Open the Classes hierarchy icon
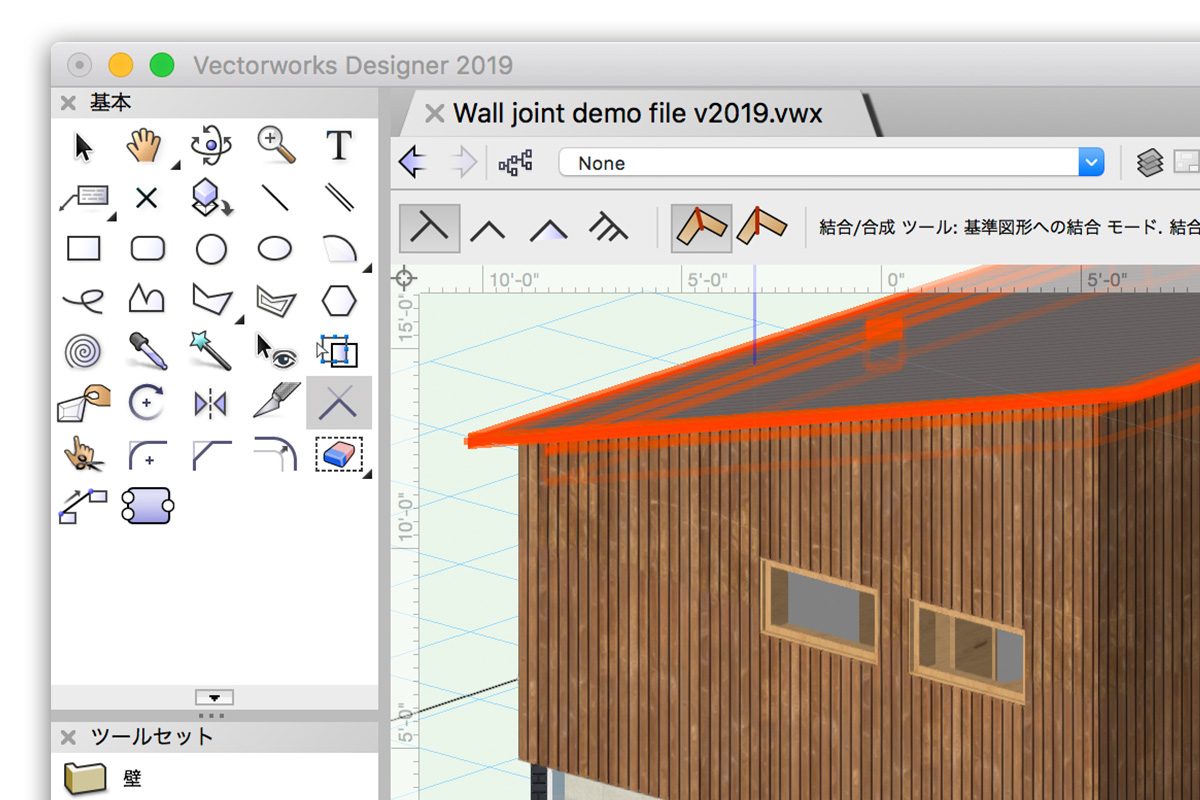Image resolution: width=1200 pixels, height=800 pixels. (516, 162)
